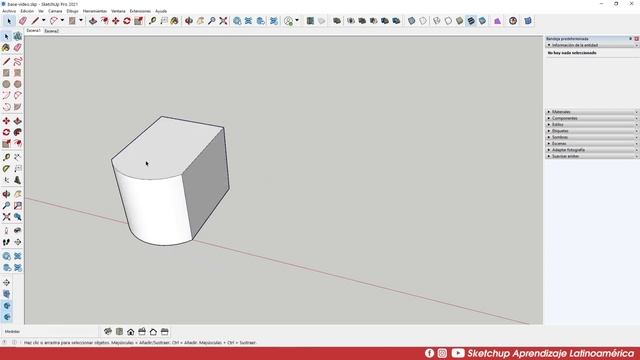This screenshot has width=640, height=360.
Task: Click the user account sign-in icon
Action: coord(289,20)
